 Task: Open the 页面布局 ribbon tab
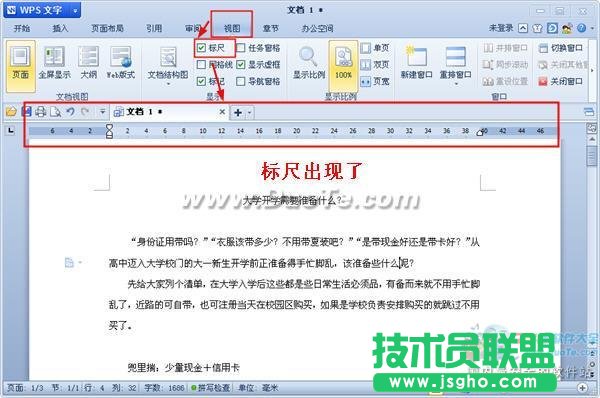click(108, 28)
